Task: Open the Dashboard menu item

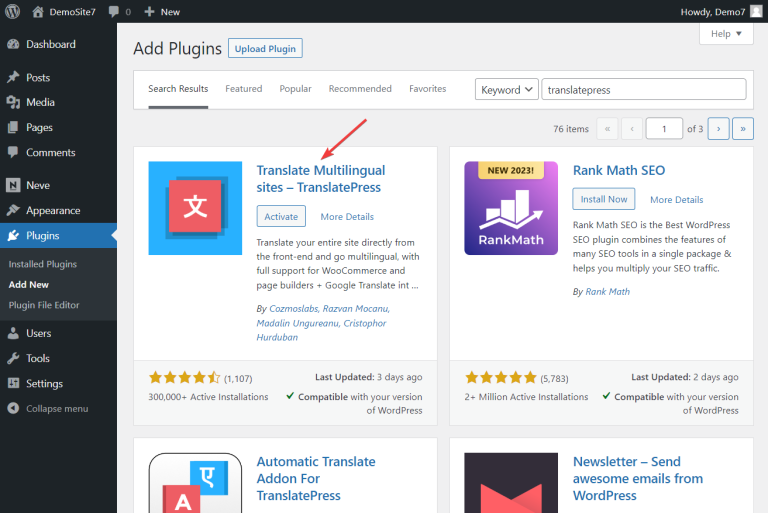Action: tap(50, 45)
